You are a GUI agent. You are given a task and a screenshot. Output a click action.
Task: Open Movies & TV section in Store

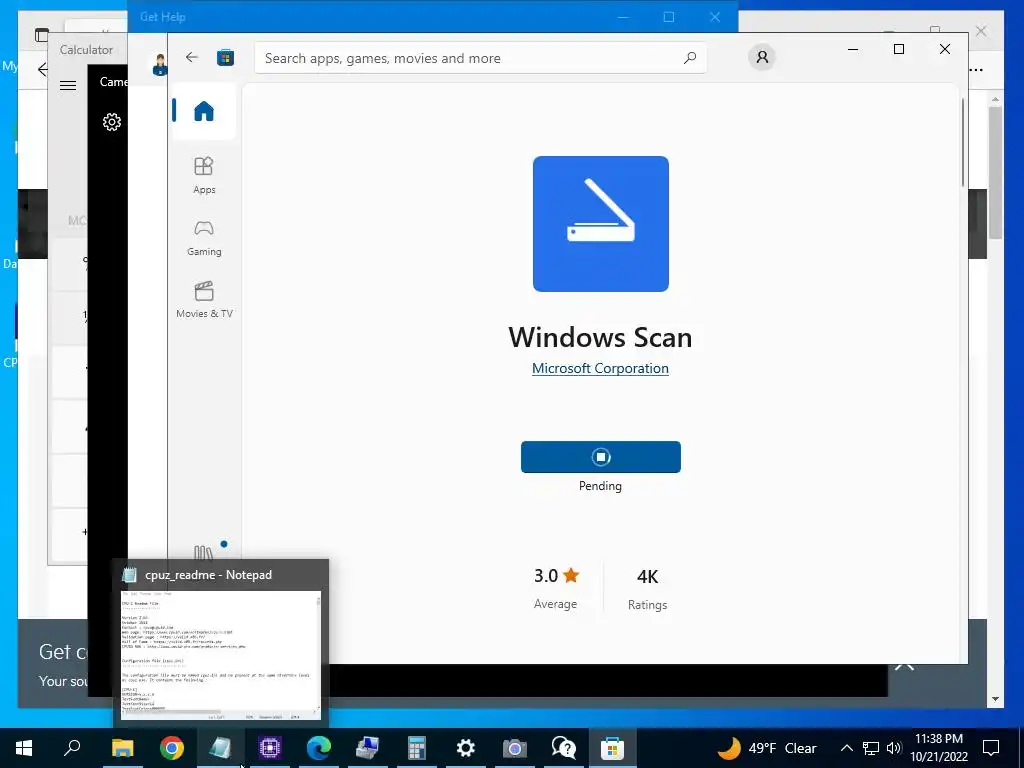coord(204,300)
